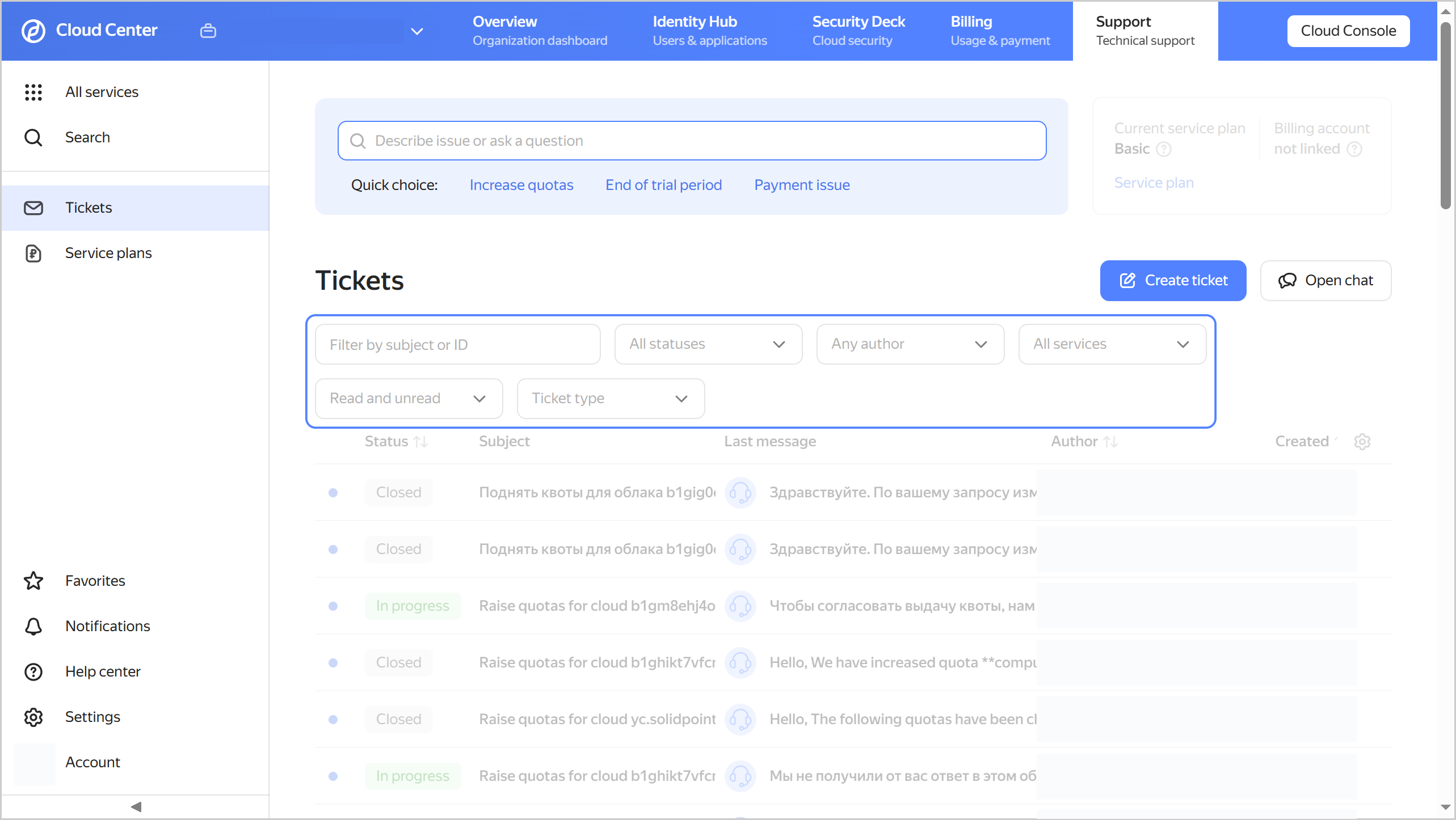Expand the Ticket type dropdown

[611, 399]
